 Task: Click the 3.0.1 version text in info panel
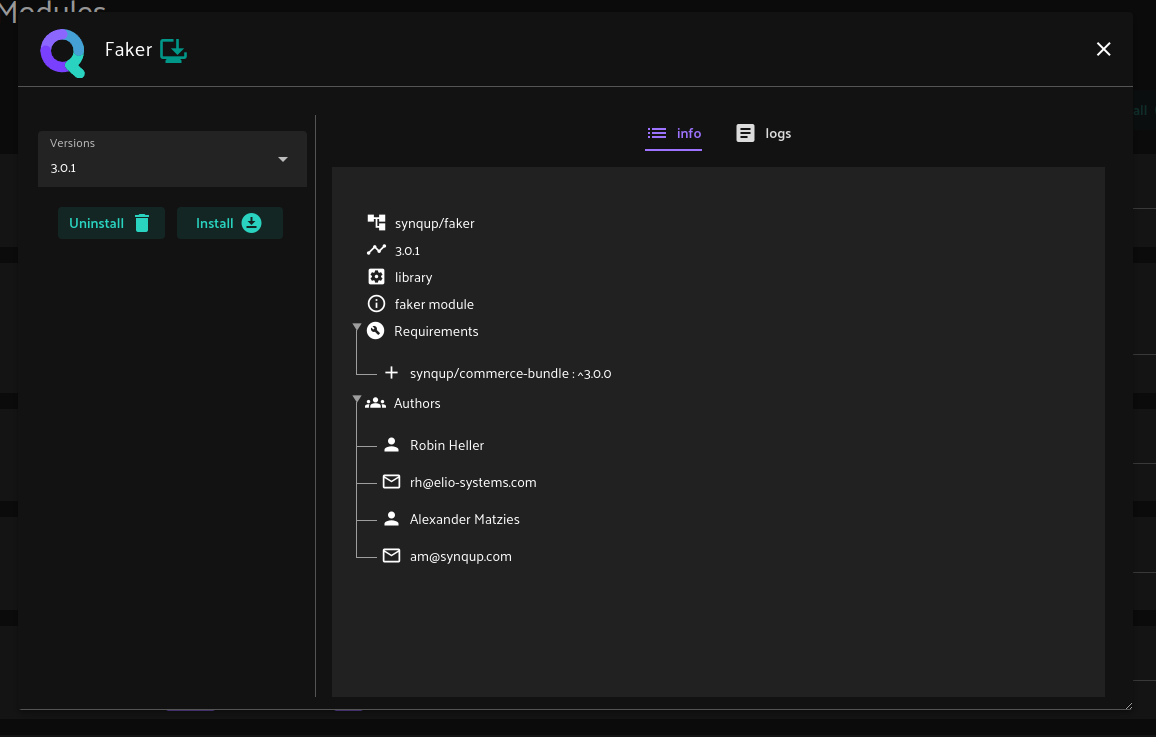[408, 251]
